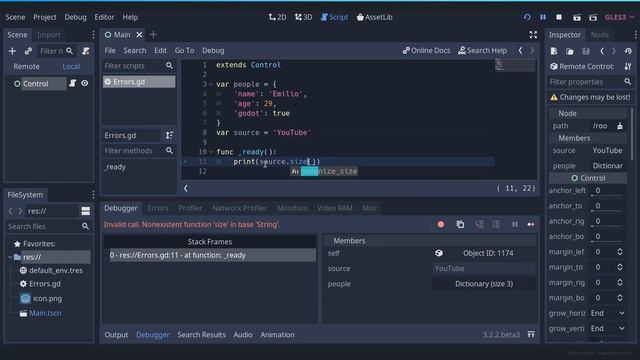Collapse the scripts panel chevron
Image resolution: width=640 pixels, height=360 pixels.
[x=186, y=188]
